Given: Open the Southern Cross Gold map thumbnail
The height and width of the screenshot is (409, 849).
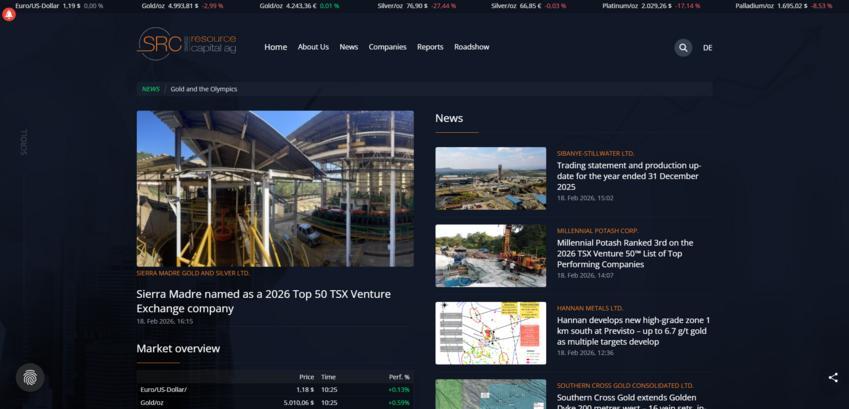Looking at the screenshot, I should 491,394.
